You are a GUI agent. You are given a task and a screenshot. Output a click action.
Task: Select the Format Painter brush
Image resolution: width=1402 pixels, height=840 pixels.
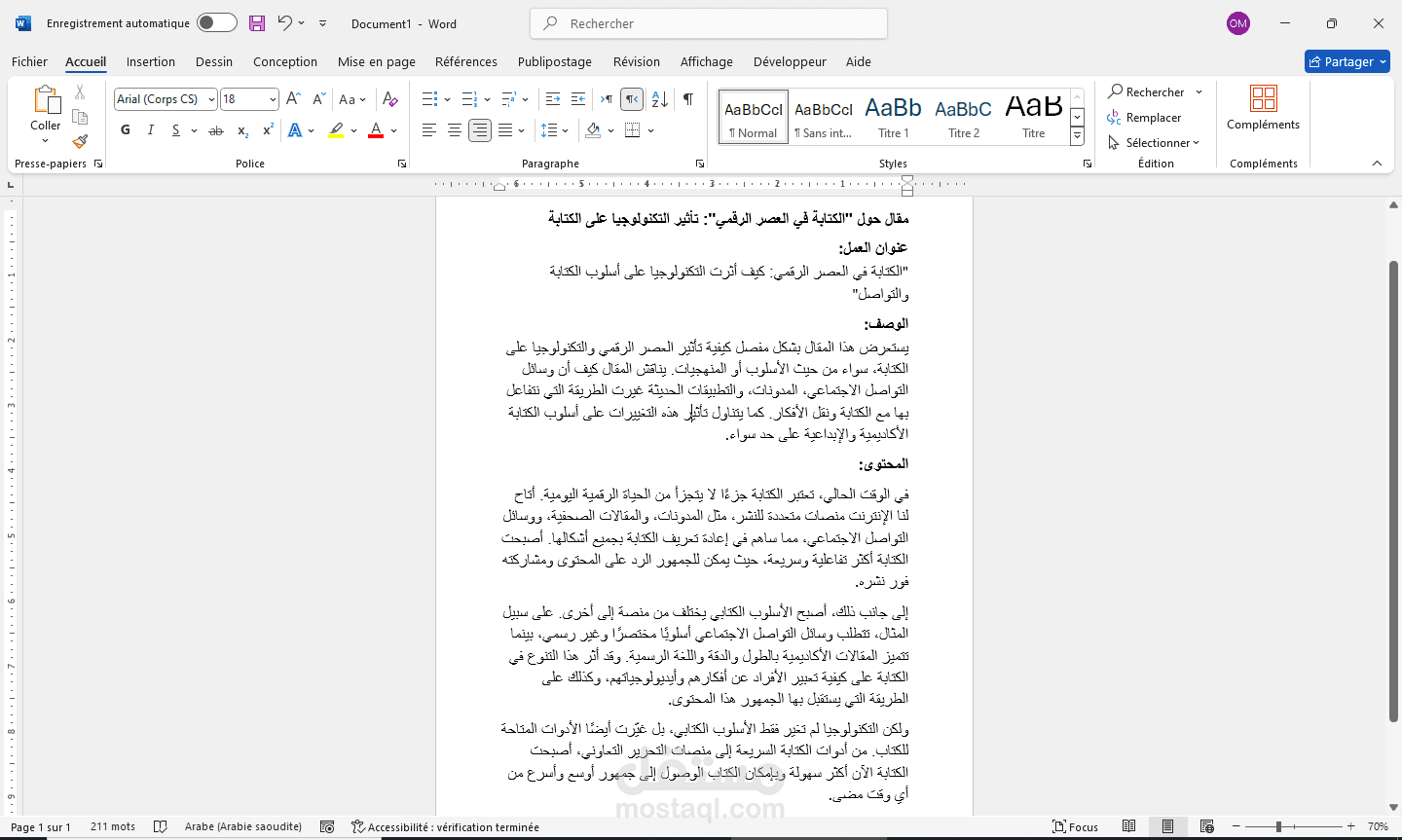tap(80, 141)
